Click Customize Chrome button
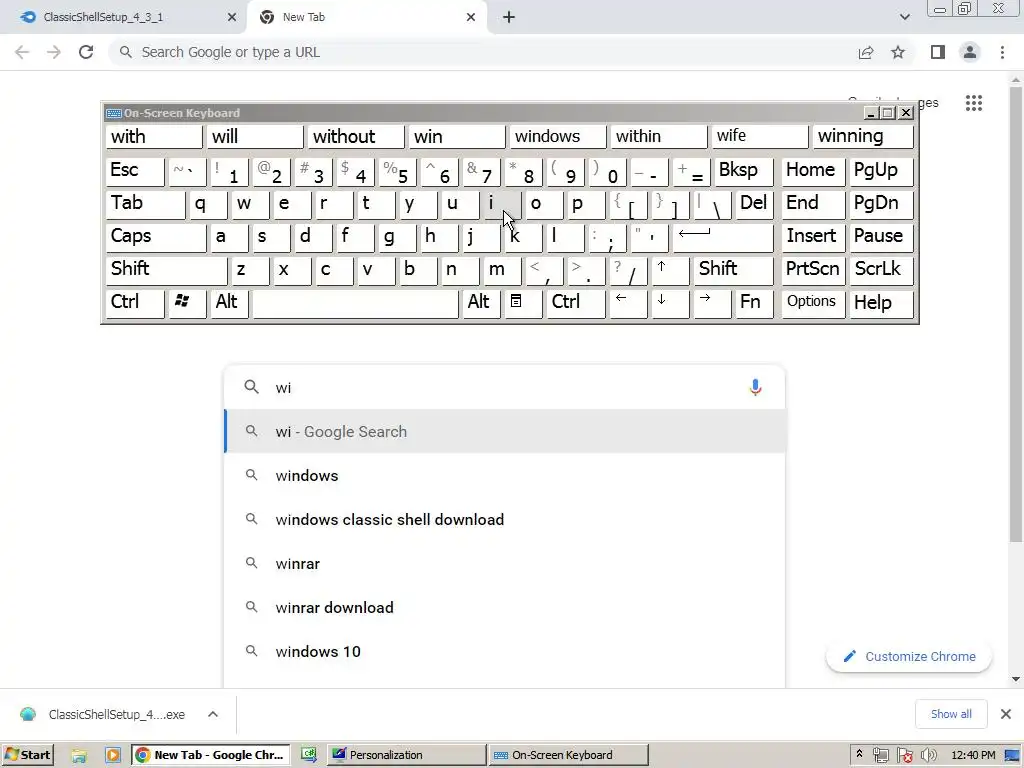Screen dimensions: 1024x768 [909, 656]
